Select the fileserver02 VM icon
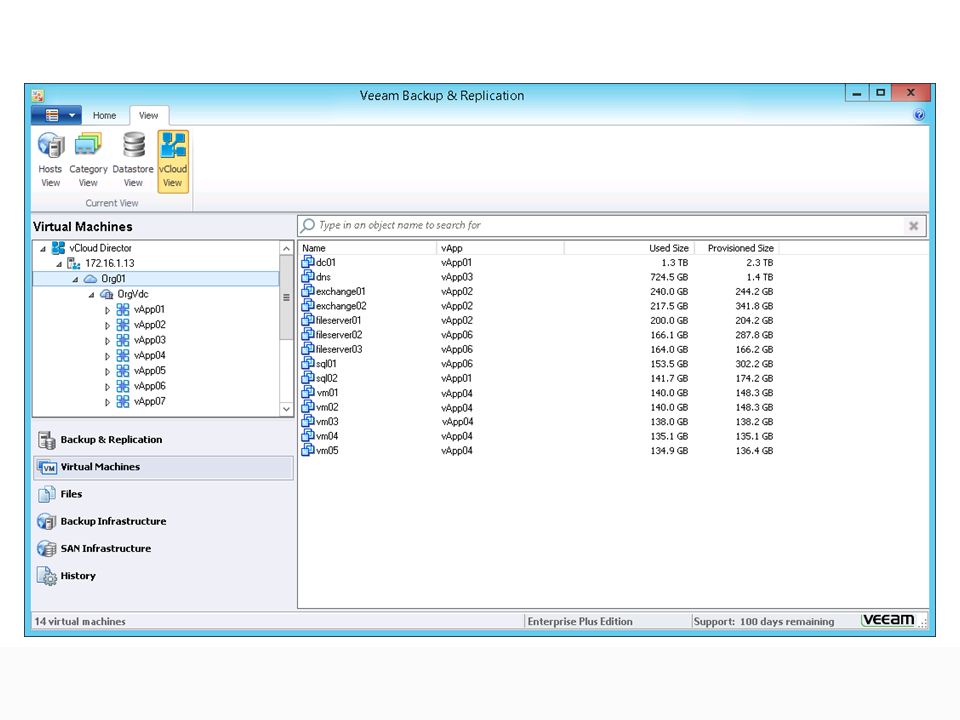960x720 pixels. point(307,334)
